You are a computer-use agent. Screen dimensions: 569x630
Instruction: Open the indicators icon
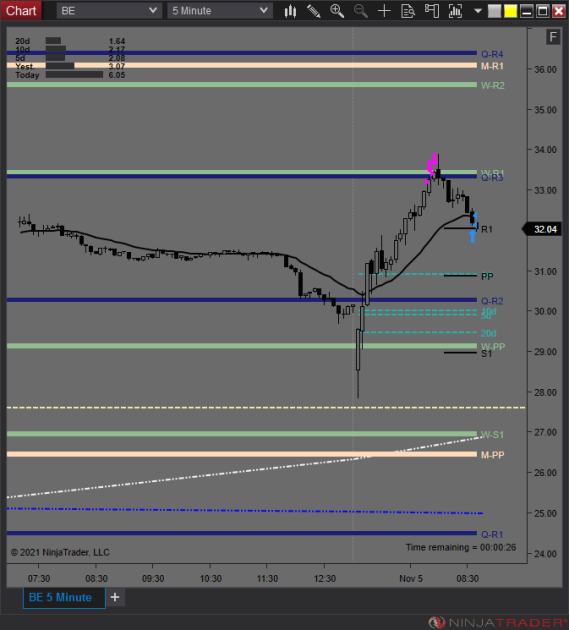click(455, 11)
